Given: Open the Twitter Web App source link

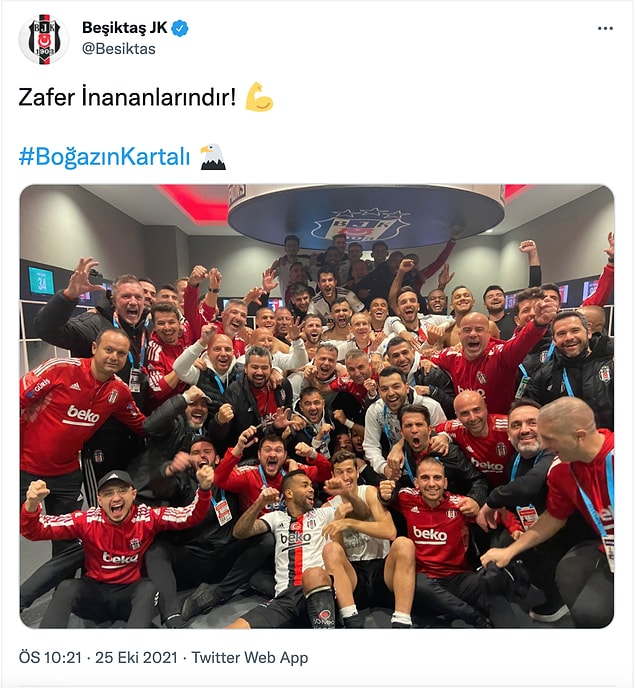Looking at the screenshot, I should (250, 657).
